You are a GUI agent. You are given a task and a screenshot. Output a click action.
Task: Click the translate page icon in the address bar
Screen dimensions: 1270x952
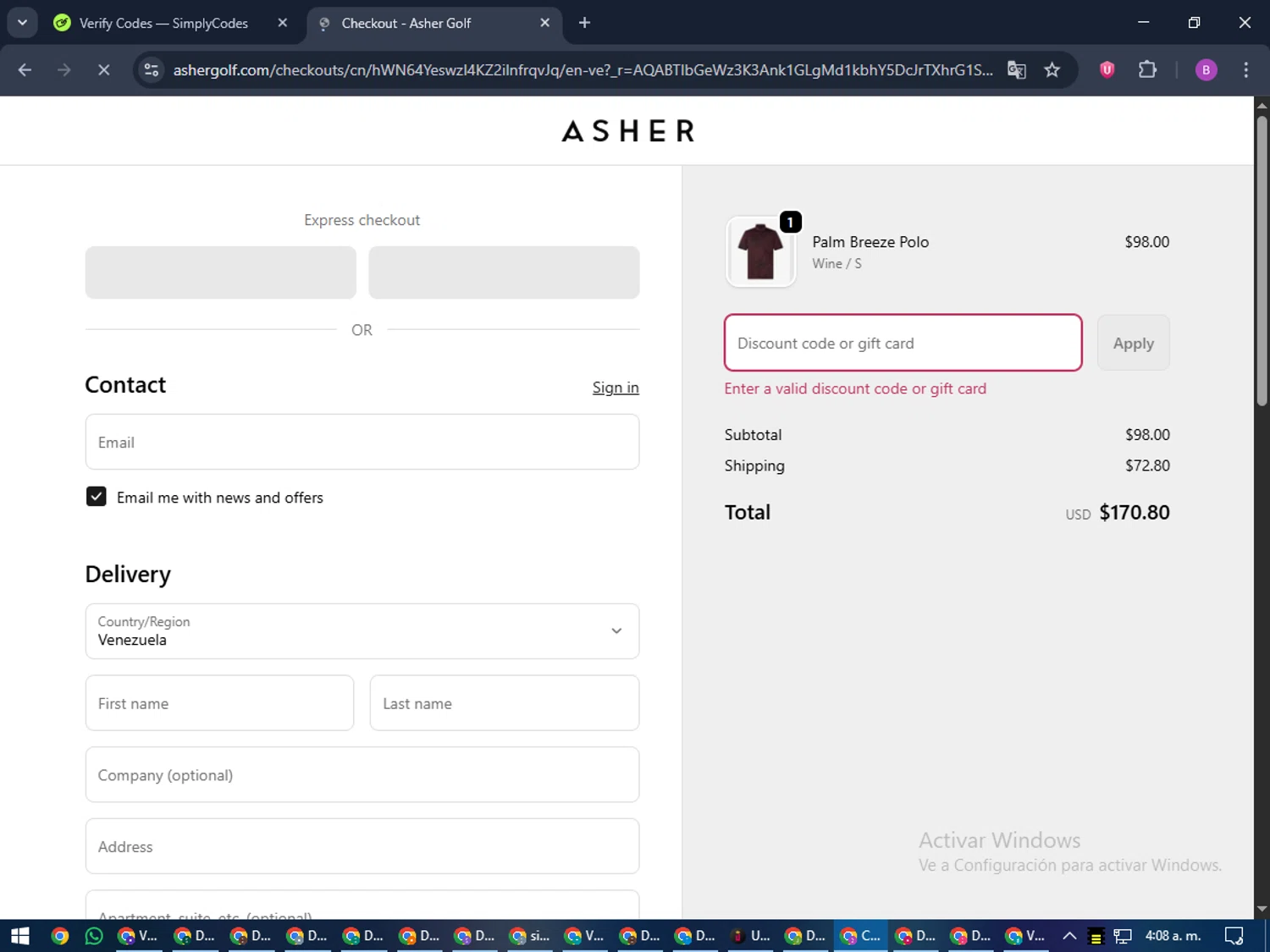(x=1017, y=70)
